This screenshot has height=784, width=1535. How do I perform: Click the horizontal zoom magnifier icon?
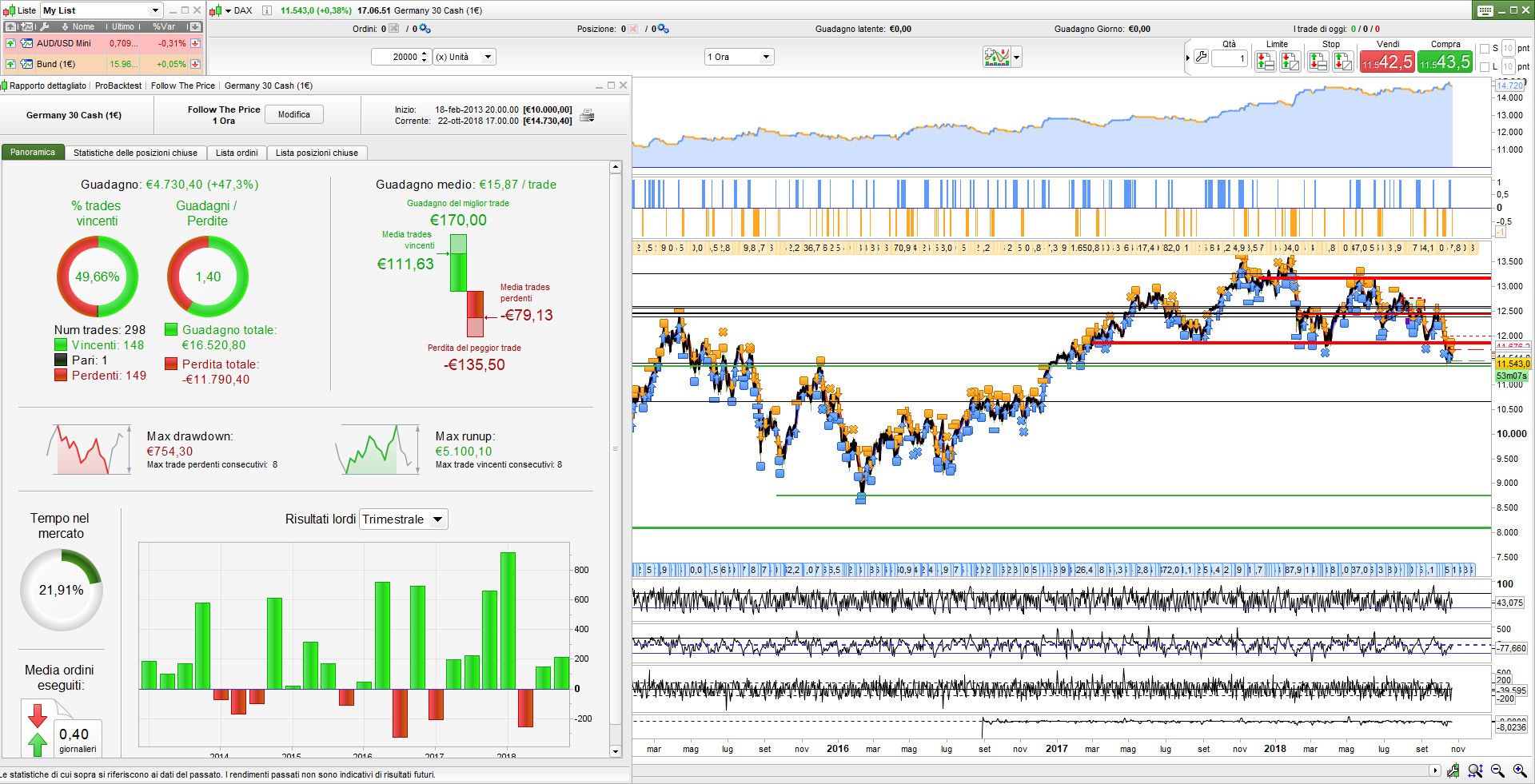coord(1476,770)
